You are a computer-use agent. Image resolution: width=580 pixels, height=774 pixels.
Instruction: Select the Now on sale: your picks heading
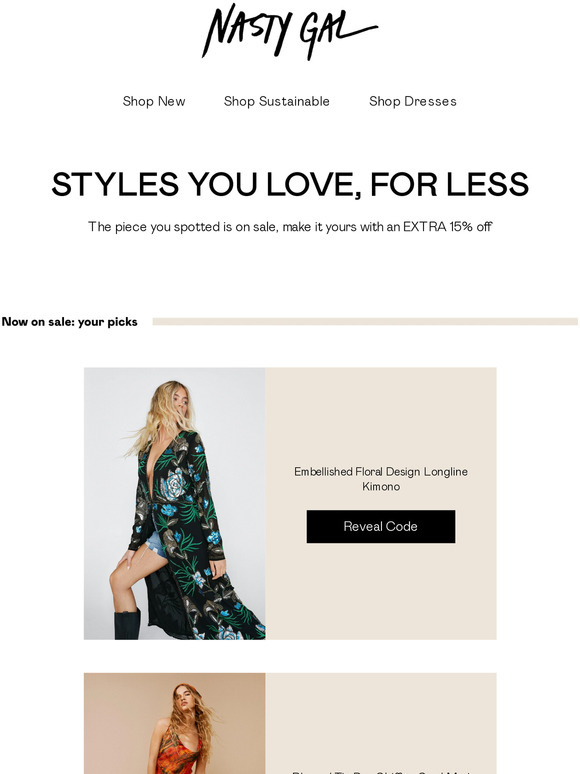(70, 322)
